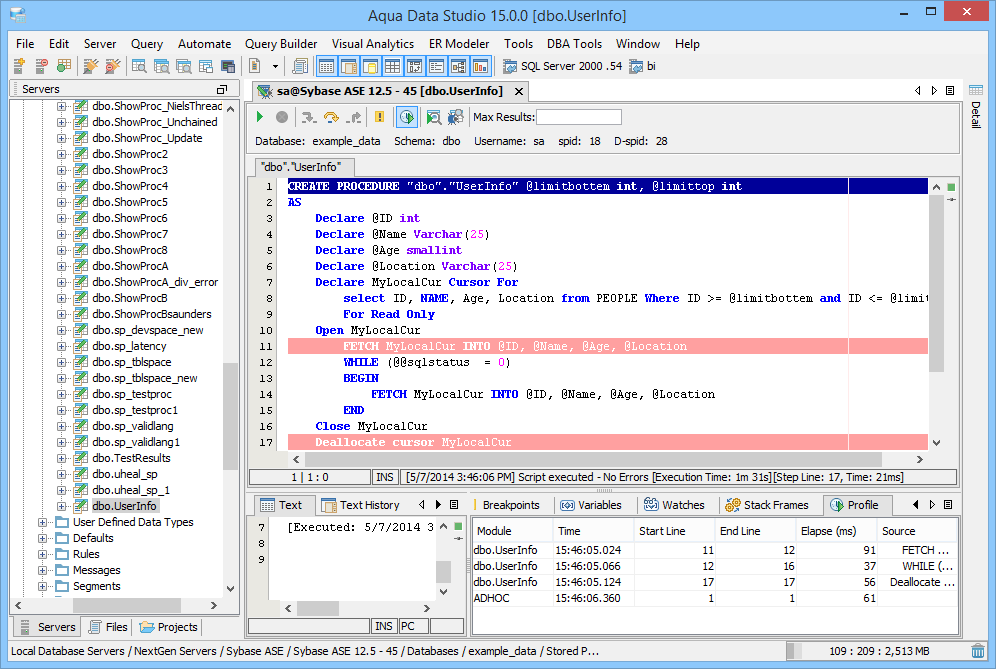Click the Step Out debugger icon
This screenshot has width=996, height=669.
point(354,117)
